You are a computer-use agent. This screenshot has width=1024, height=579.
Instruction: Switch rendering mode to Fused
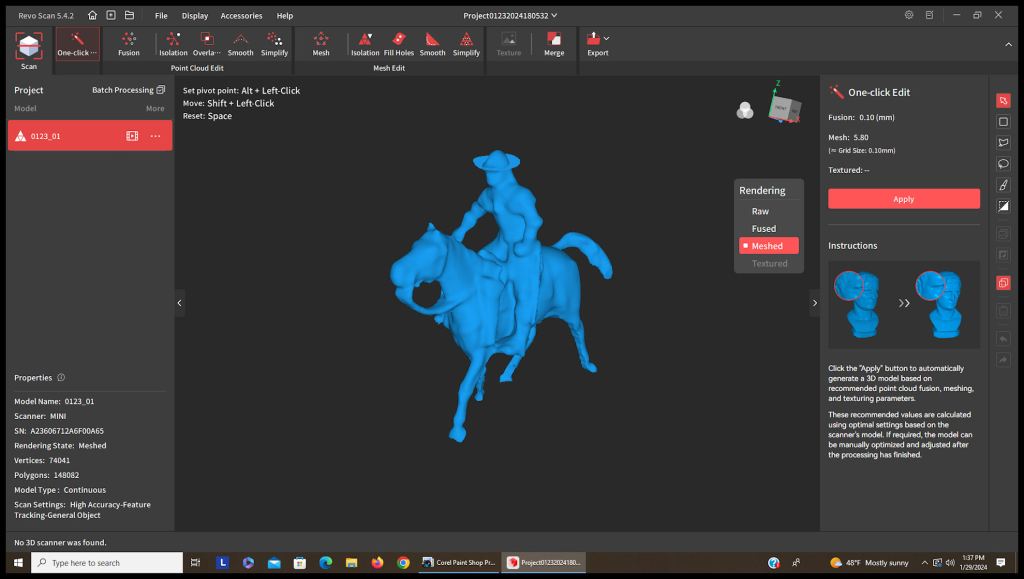764,229
